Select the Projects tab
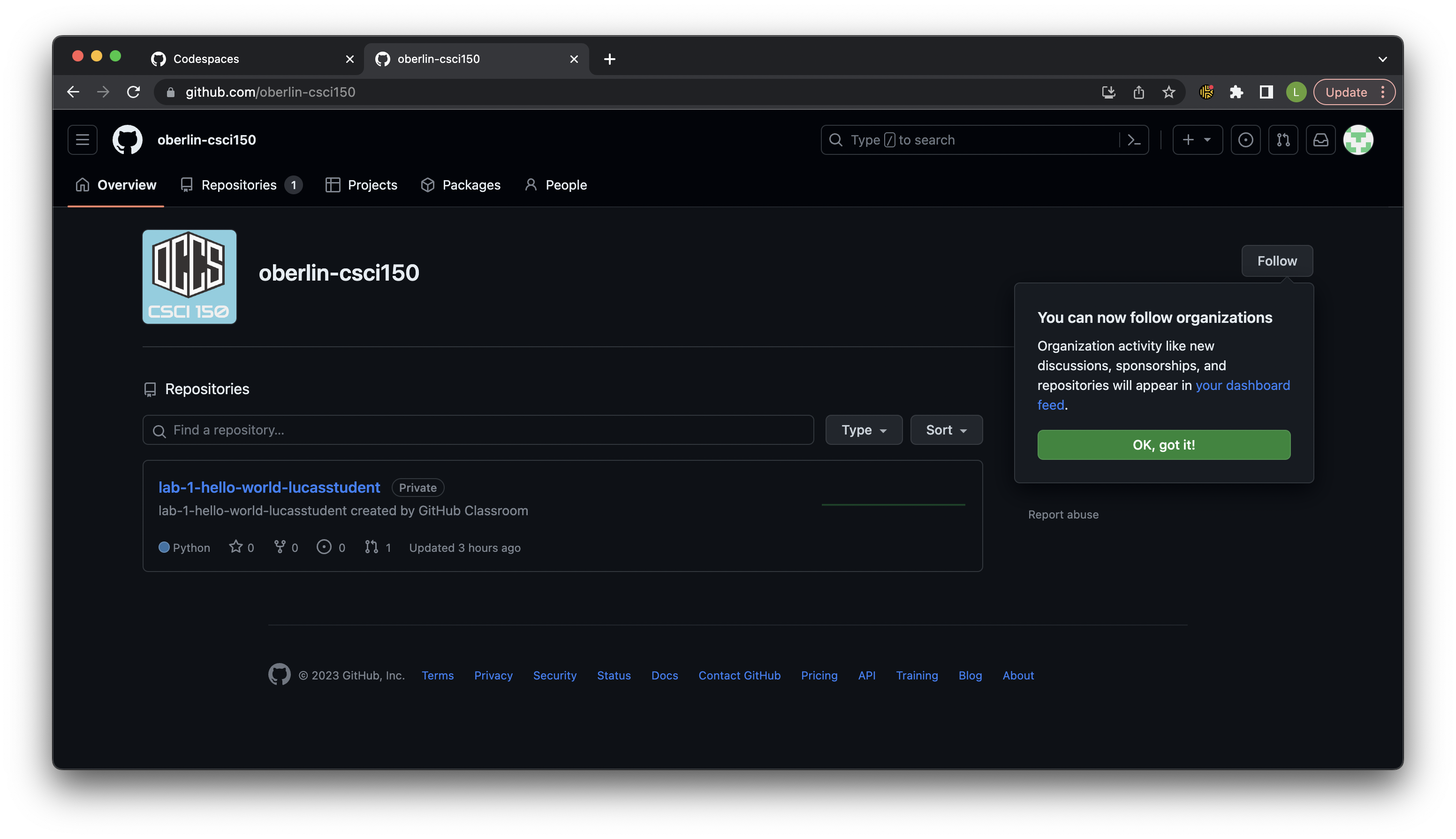 pos(361,185)
